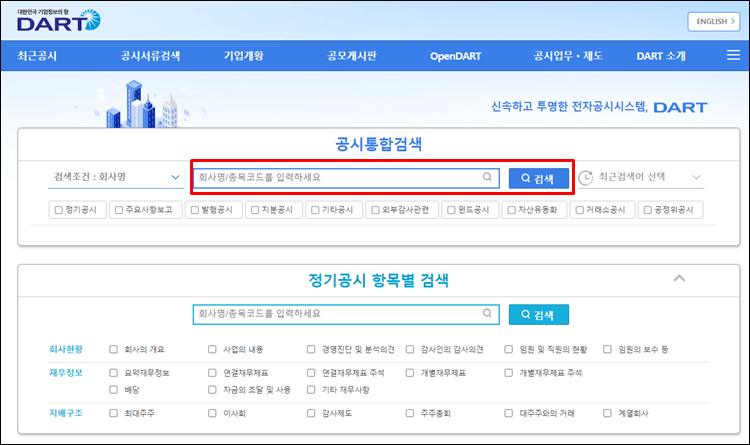
Task: Tick the 회사의 개요 checkbox
Action: click(x=113, y=349)
